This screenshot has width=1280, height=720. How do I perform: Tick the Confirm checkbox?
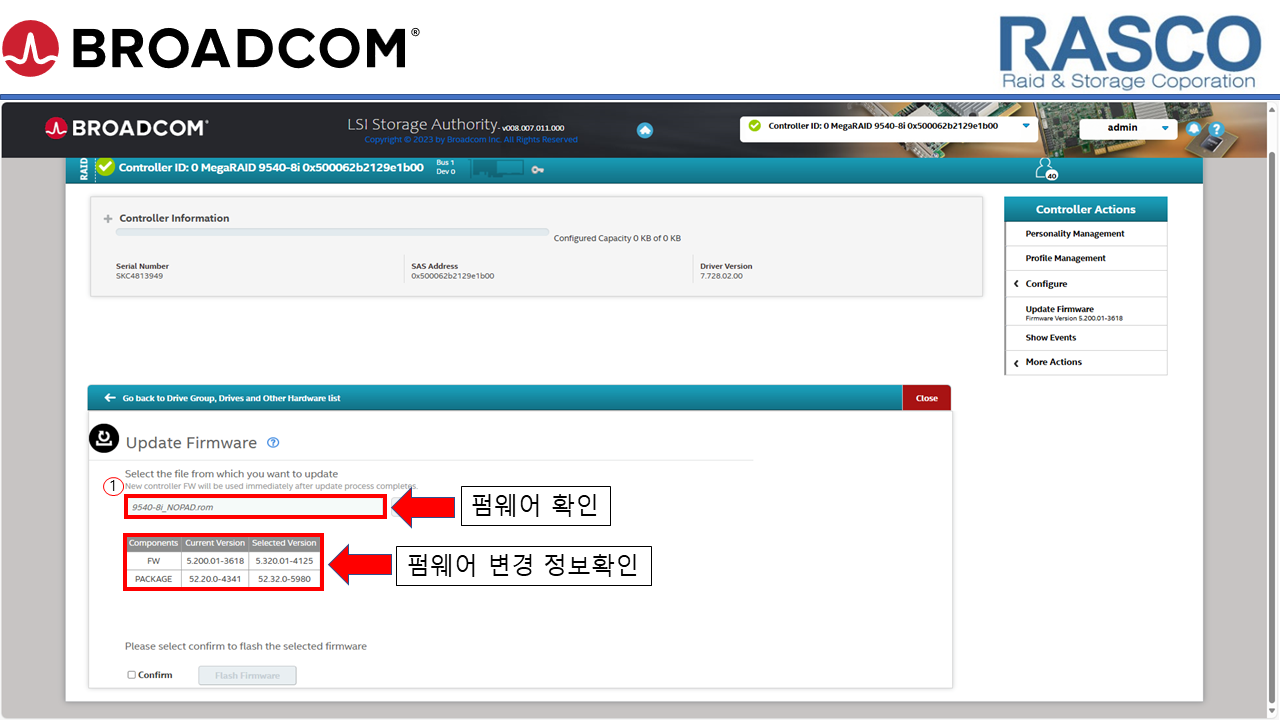click(x=132, y=675)
